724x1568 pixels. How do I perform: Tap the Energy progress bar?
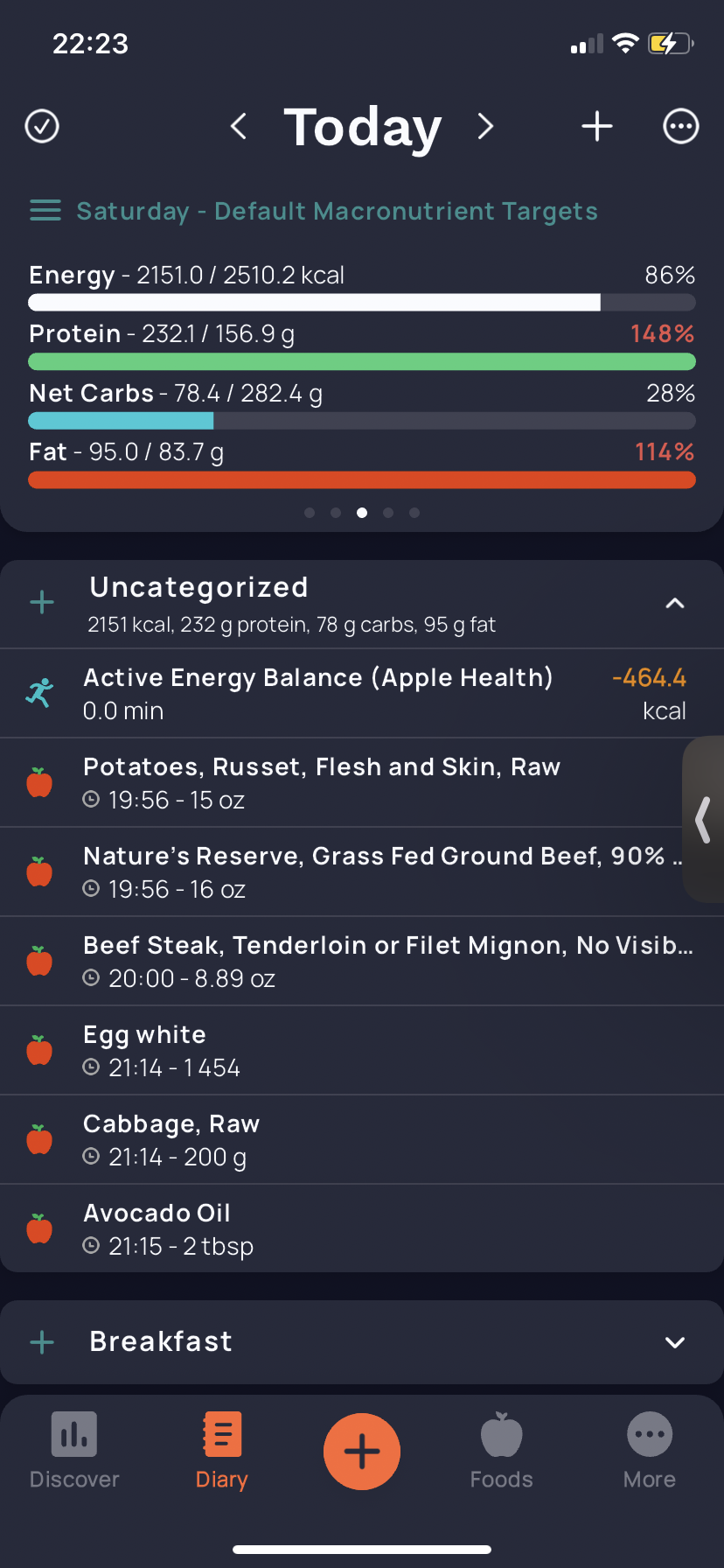pyautogui.click(x=362, y=303)
